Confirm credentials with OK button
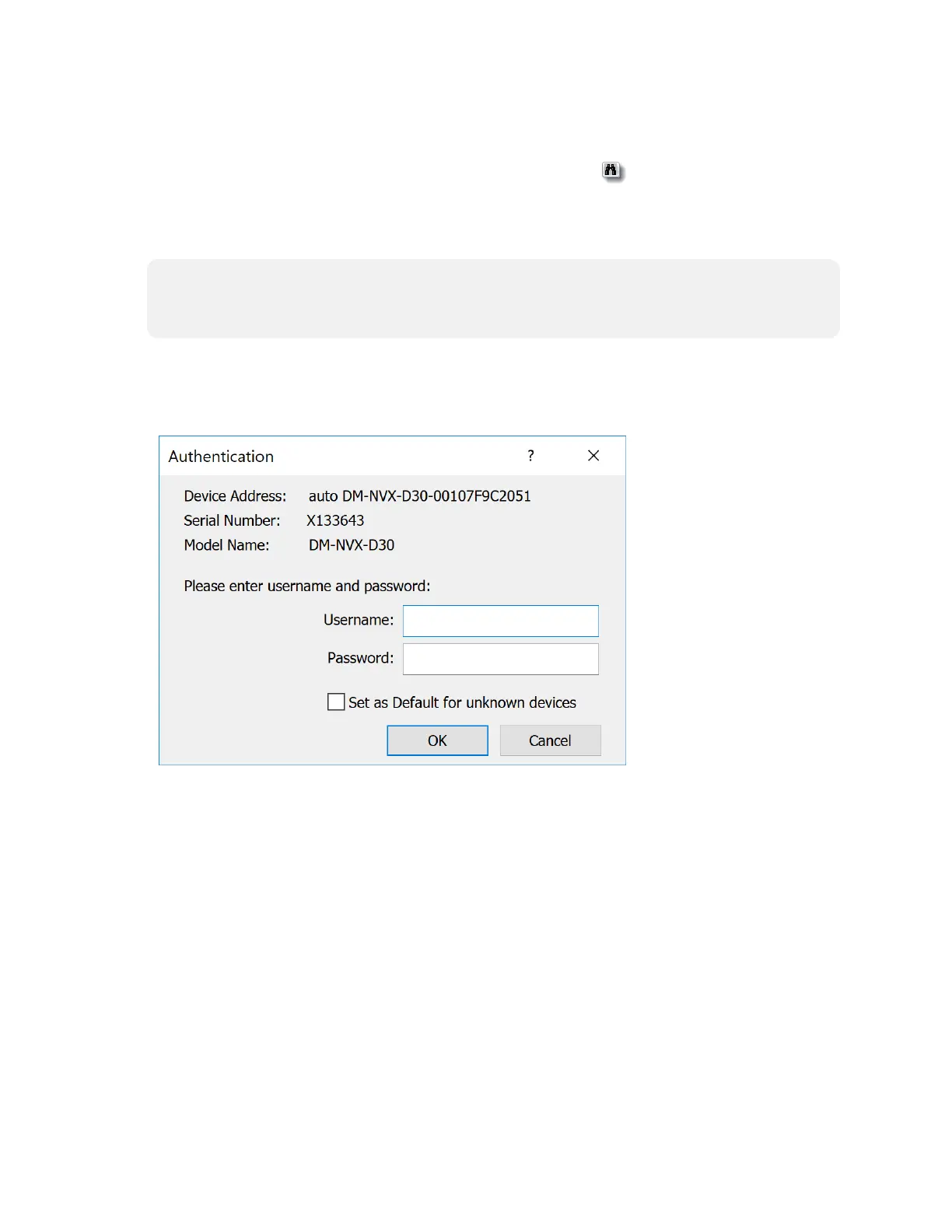 click(x=437, y=740)
